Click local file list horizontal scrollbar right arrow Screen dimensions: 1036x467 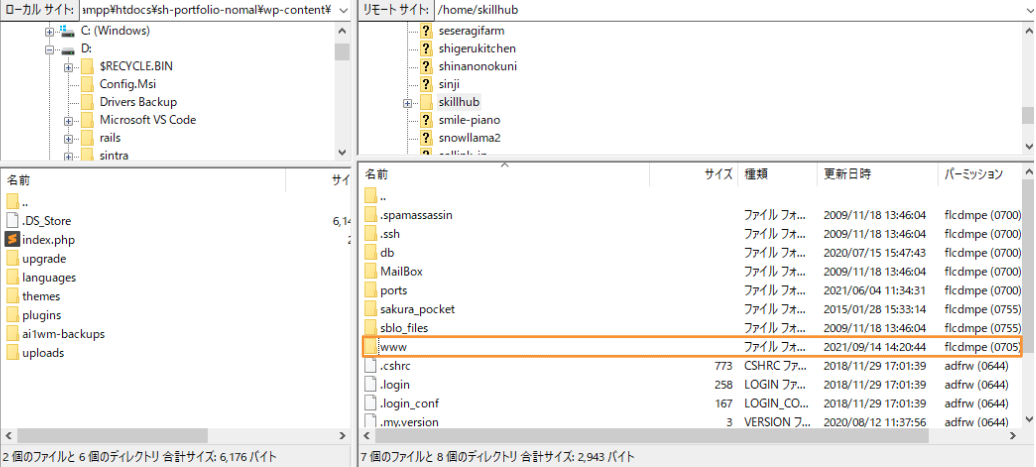click(342, 436)
